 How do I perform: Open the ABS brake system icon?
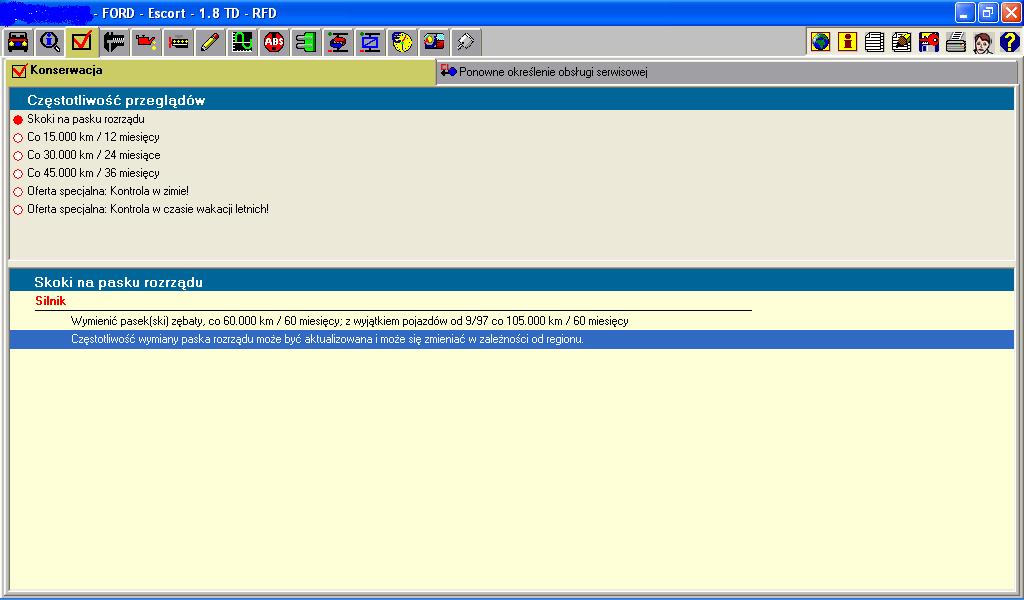[274, 42]
